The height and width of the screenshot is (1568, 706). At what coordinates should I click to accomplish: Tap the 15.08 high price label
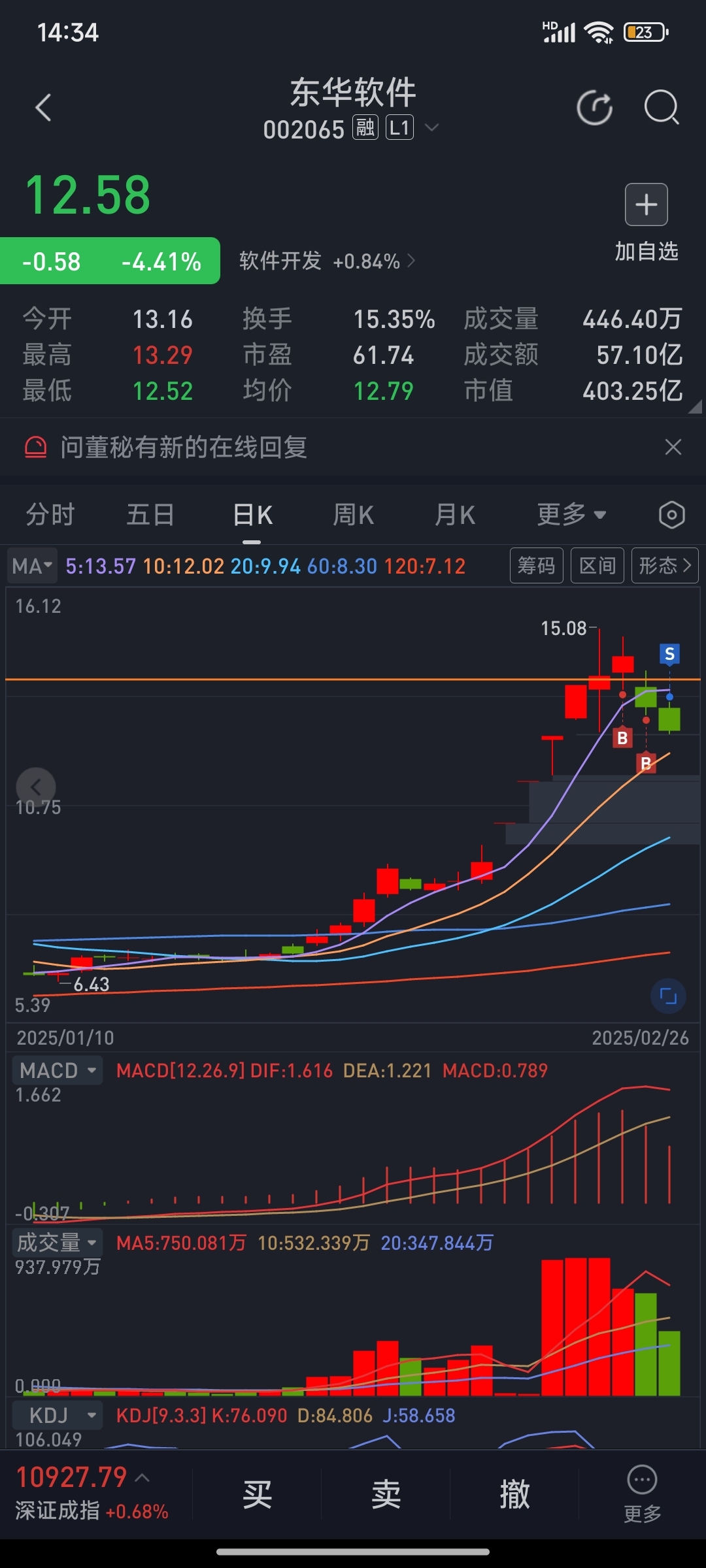pyautogui.click(x=563, y=629)
